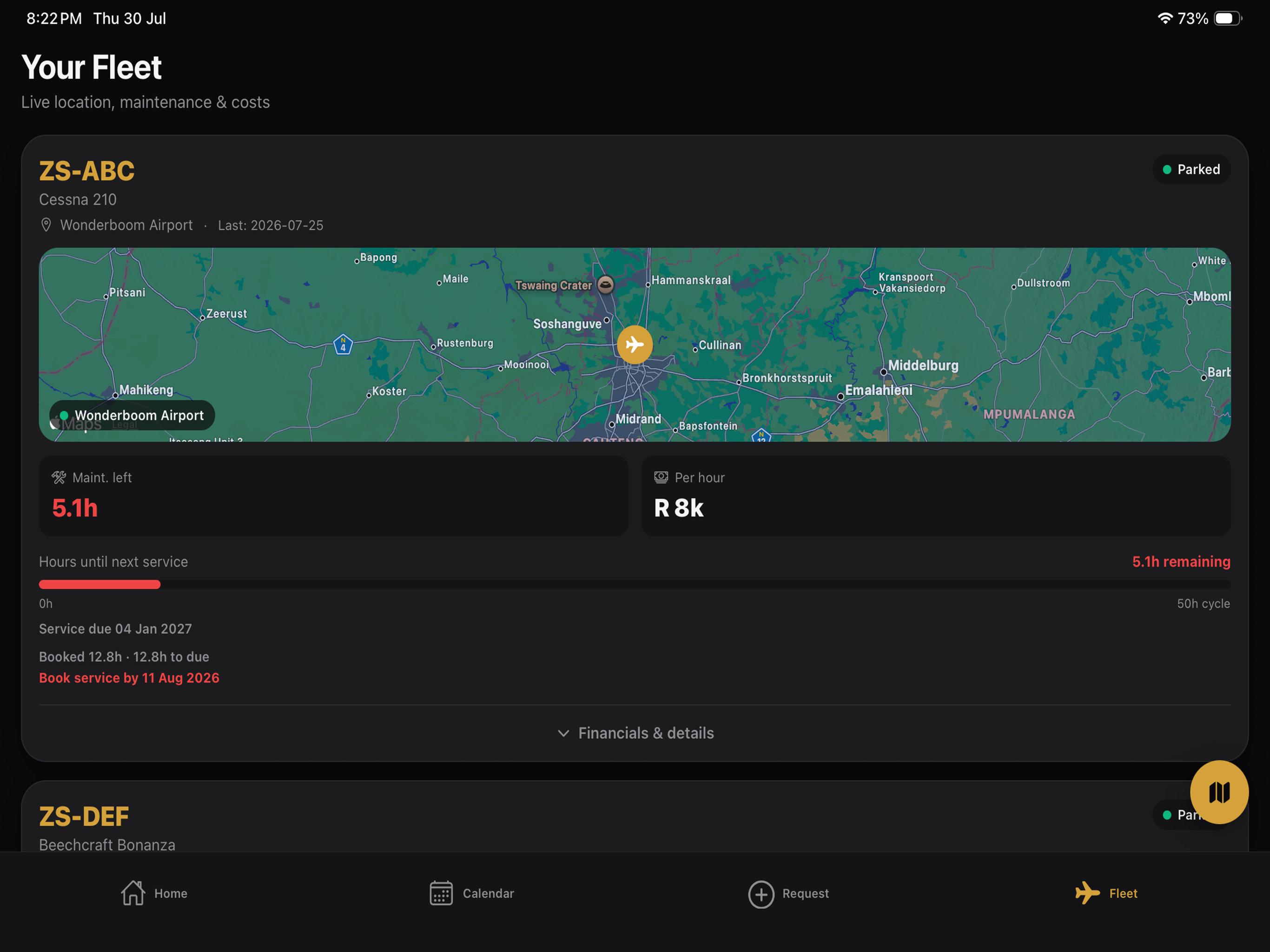Tap the Maint. left 5.1h tile

click(x=334, y=496)
